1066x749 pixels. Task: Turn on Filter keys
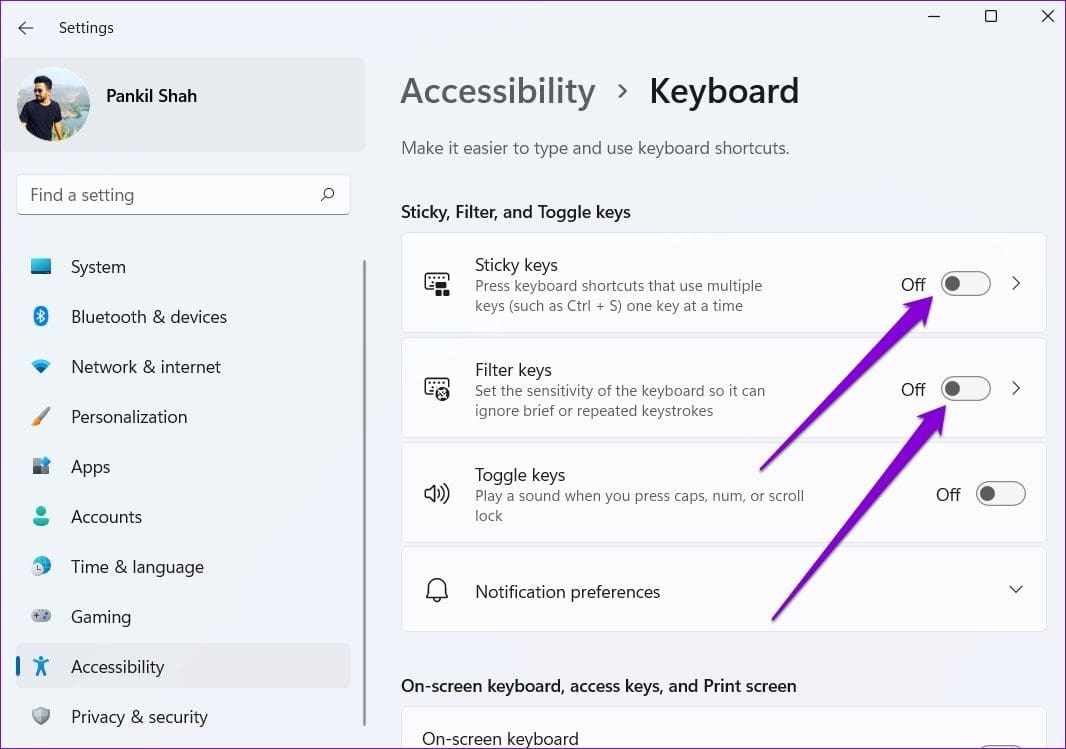pyautogui.click(x=965, y=389)
